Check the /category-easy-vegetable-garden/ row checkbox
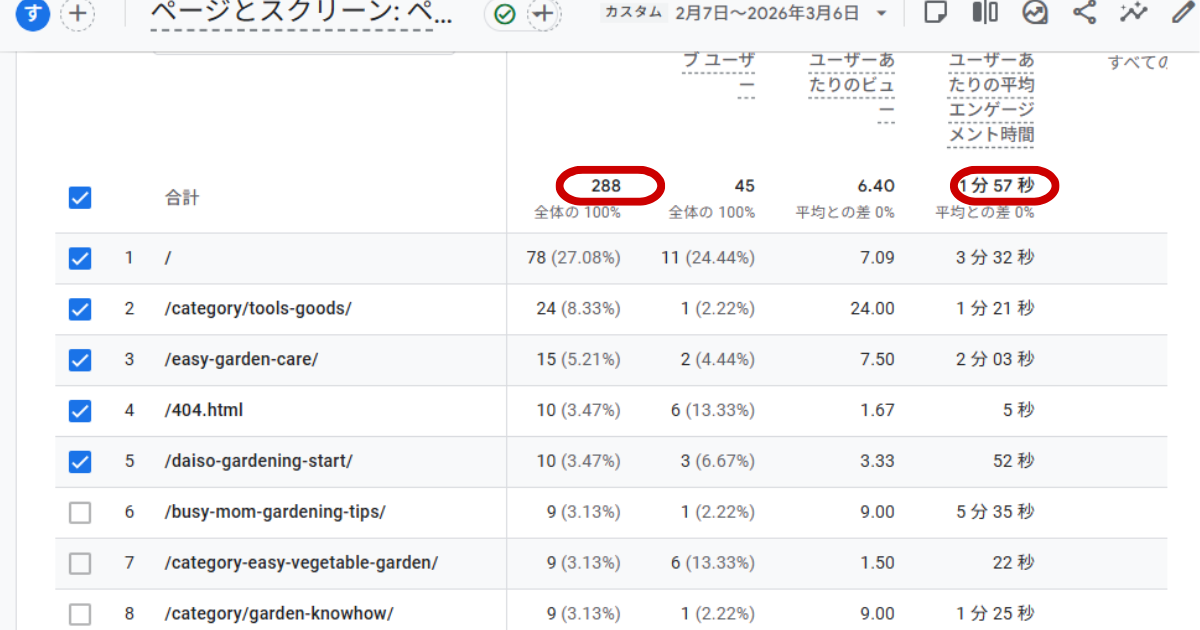 [80, 563]
